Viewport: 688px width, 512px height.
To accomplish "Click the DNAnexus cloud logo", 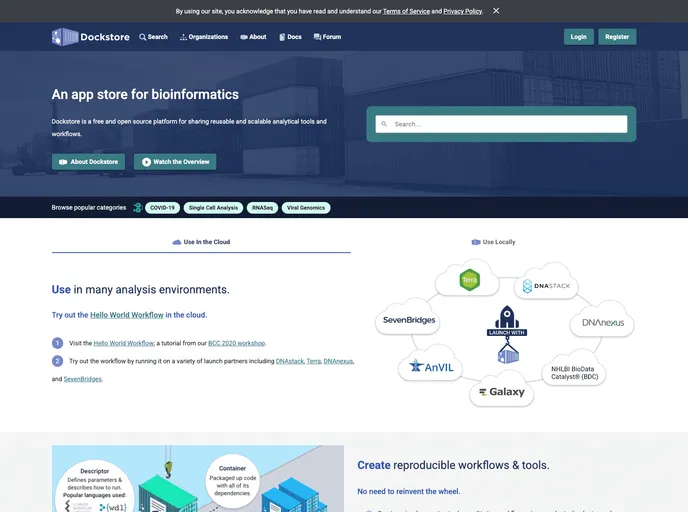I will [602, 322].
